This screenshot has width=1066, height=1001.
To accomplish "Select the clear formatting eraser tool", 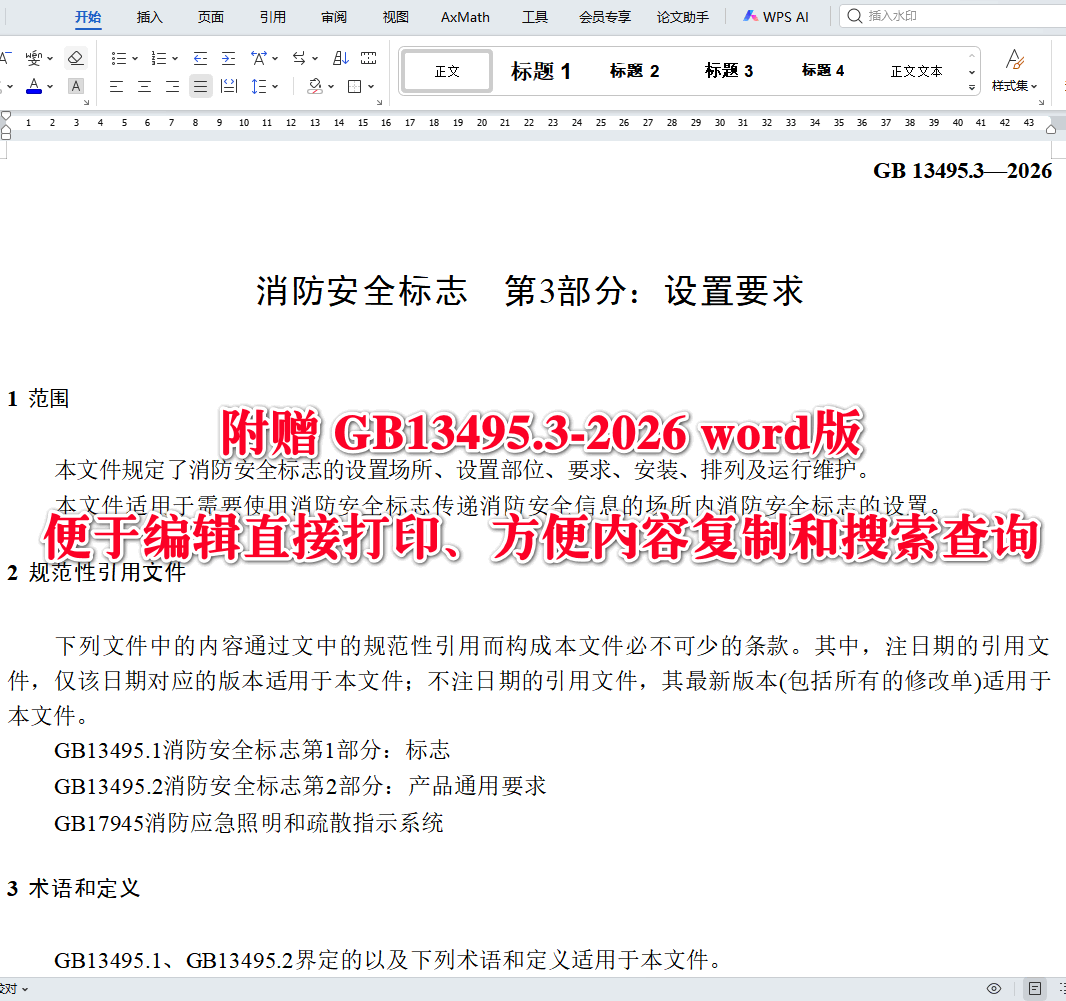I will [75, 57].
